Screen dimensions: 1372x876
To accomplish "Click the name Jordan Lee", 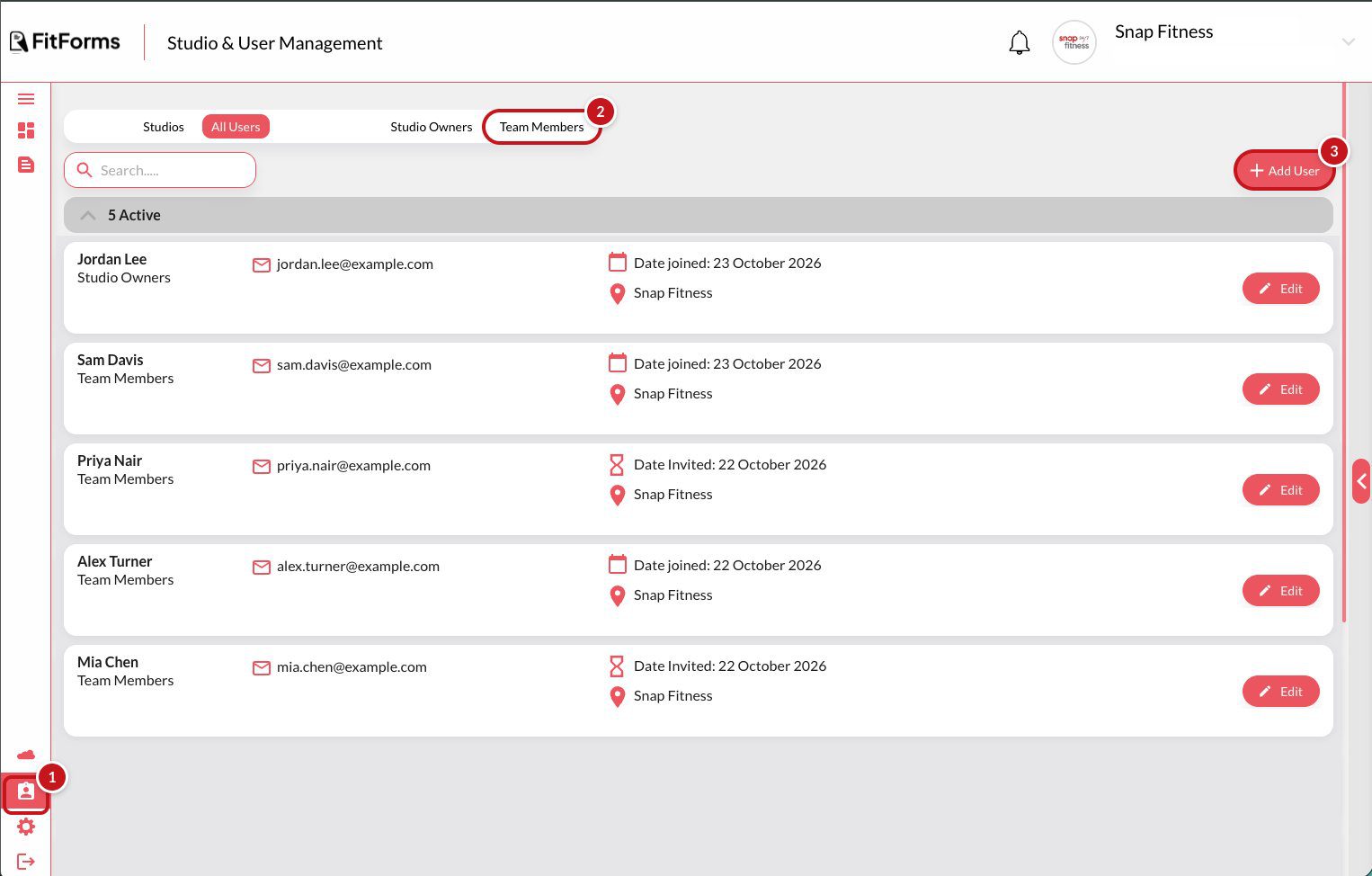I will click(x=111, y=259).
